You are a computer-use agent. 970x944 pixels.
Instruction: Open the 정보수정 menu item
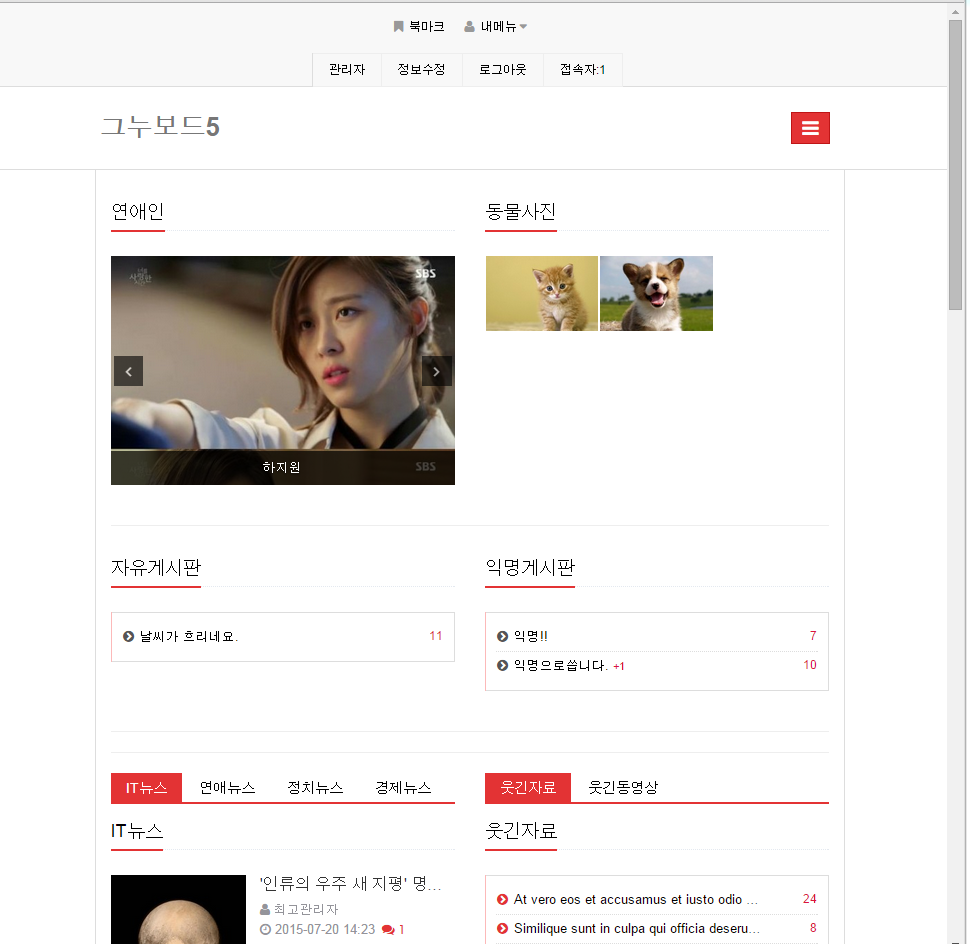tap(421, 70)
